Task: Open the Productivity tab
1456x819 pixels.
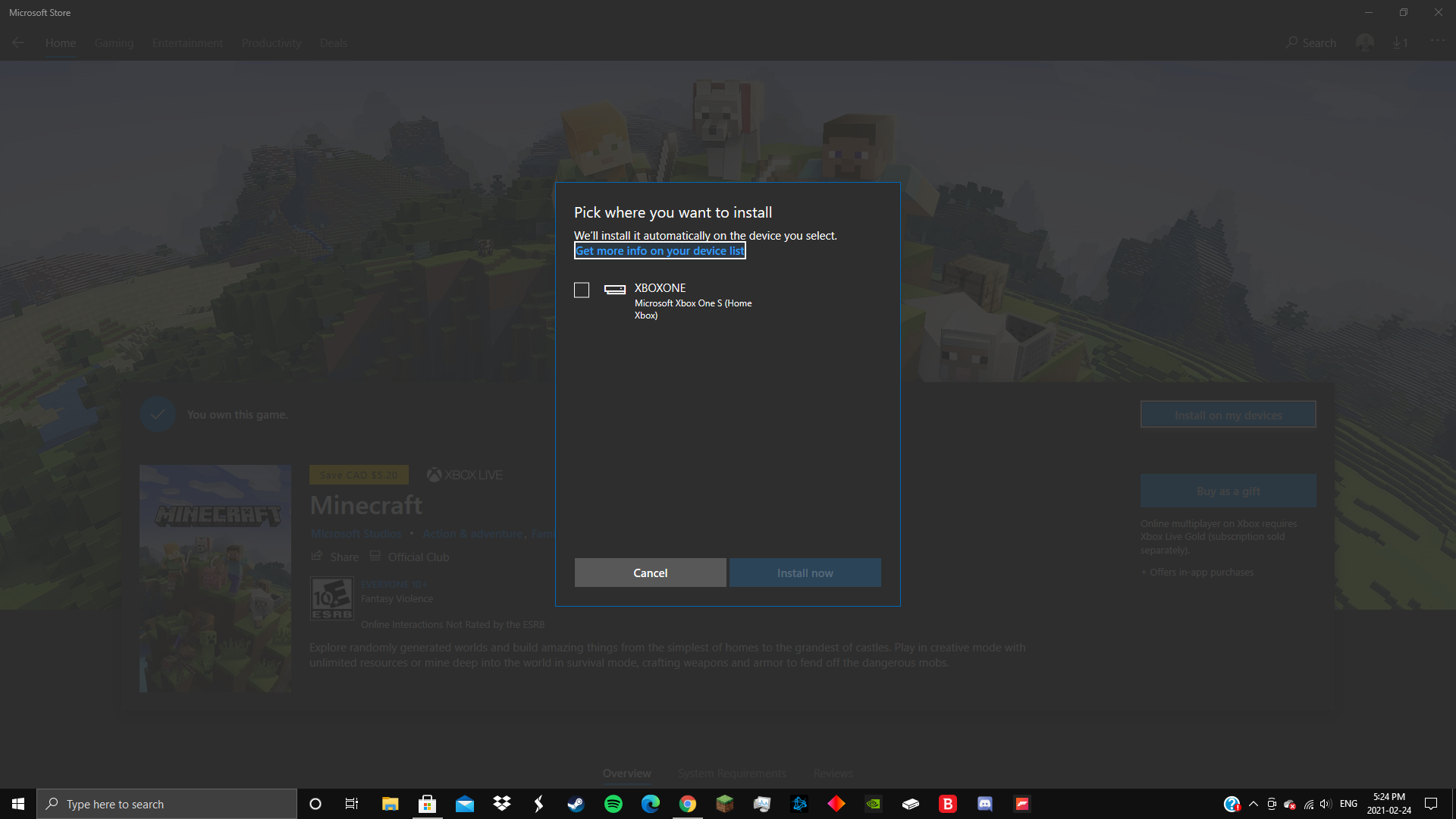Action: tap(271, 43)
